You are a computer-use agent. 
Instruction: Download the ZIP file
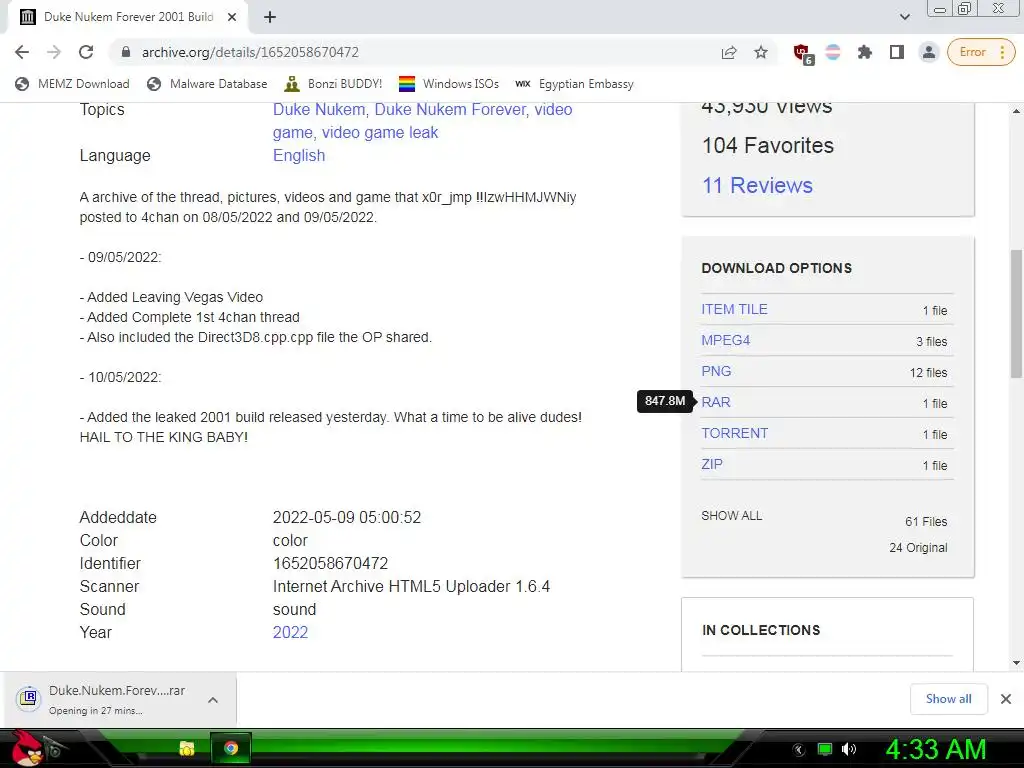pyautogui.click(x=712, y=464)
